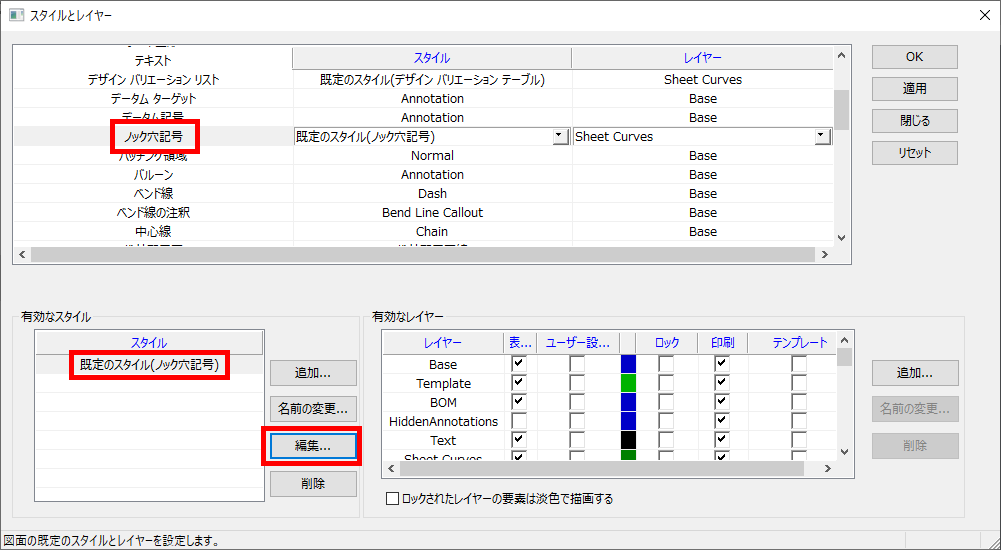Check the 表示 checkbox for HiddenAnnotations layer
Screen dimensions: 1001x550
519,421
